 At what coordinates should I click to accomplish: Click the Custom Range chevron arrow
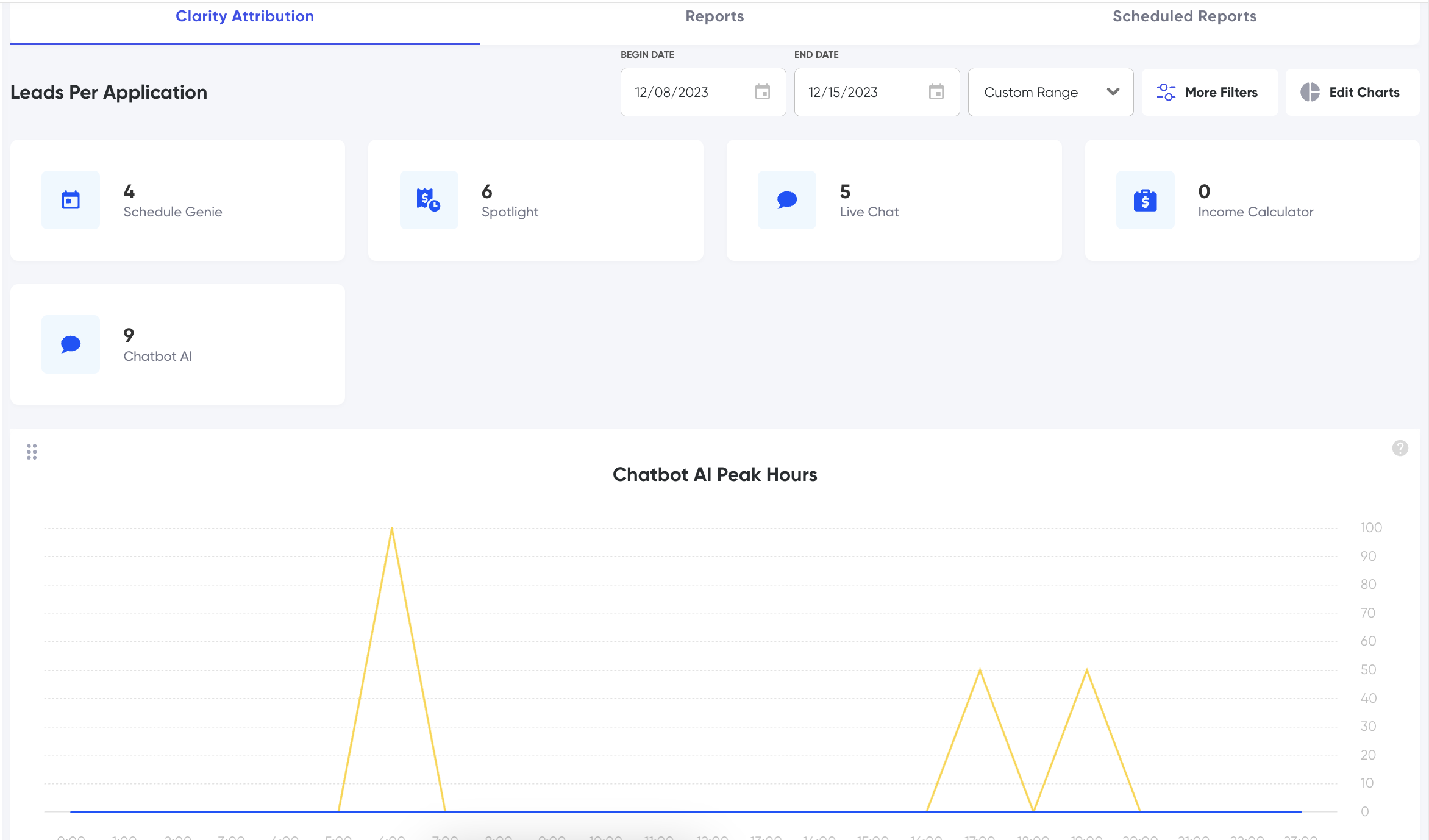pyautogui.click(x=1113, y=92)
